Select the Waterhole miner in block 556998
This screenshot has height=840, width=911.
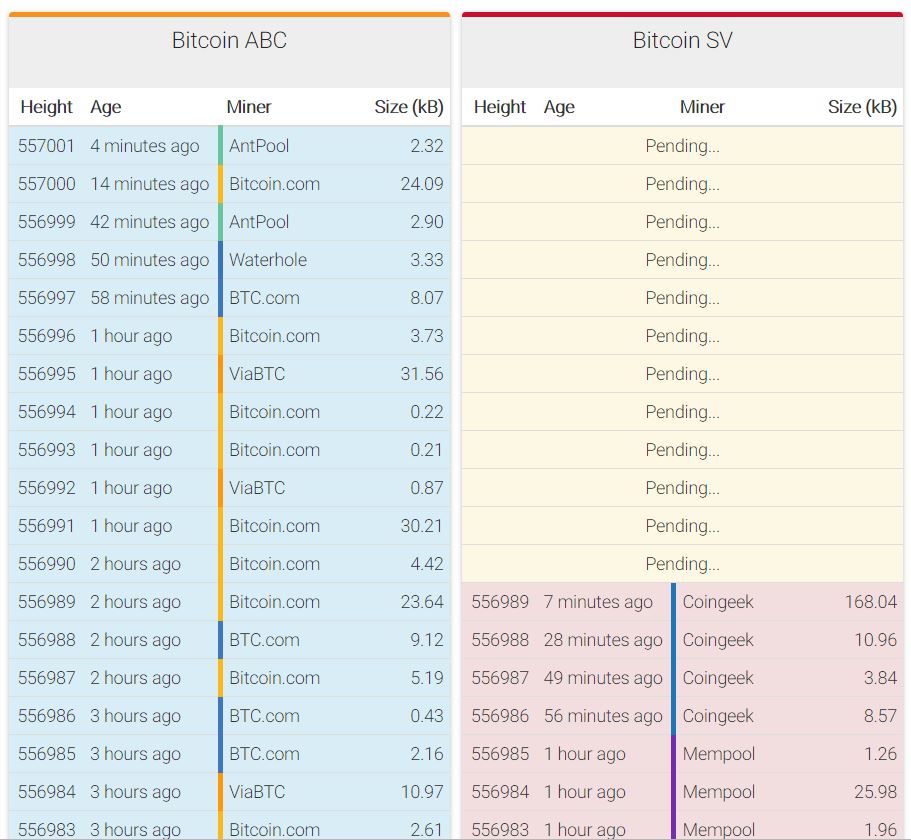point(267,260)
